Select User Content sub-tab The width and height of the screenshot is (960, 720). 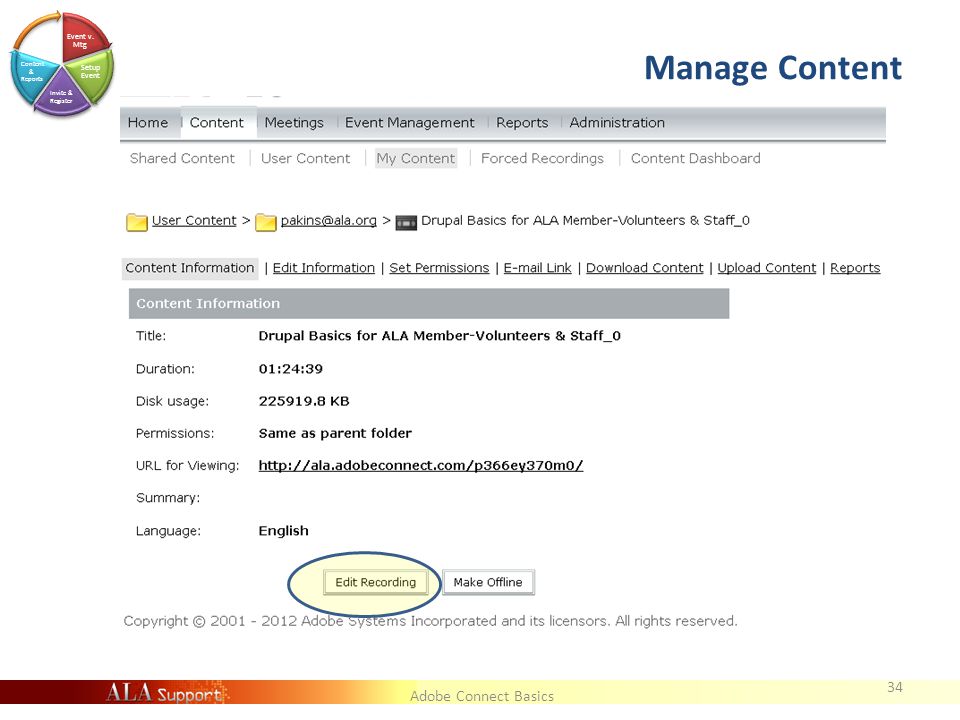click(x=306, y=159)
